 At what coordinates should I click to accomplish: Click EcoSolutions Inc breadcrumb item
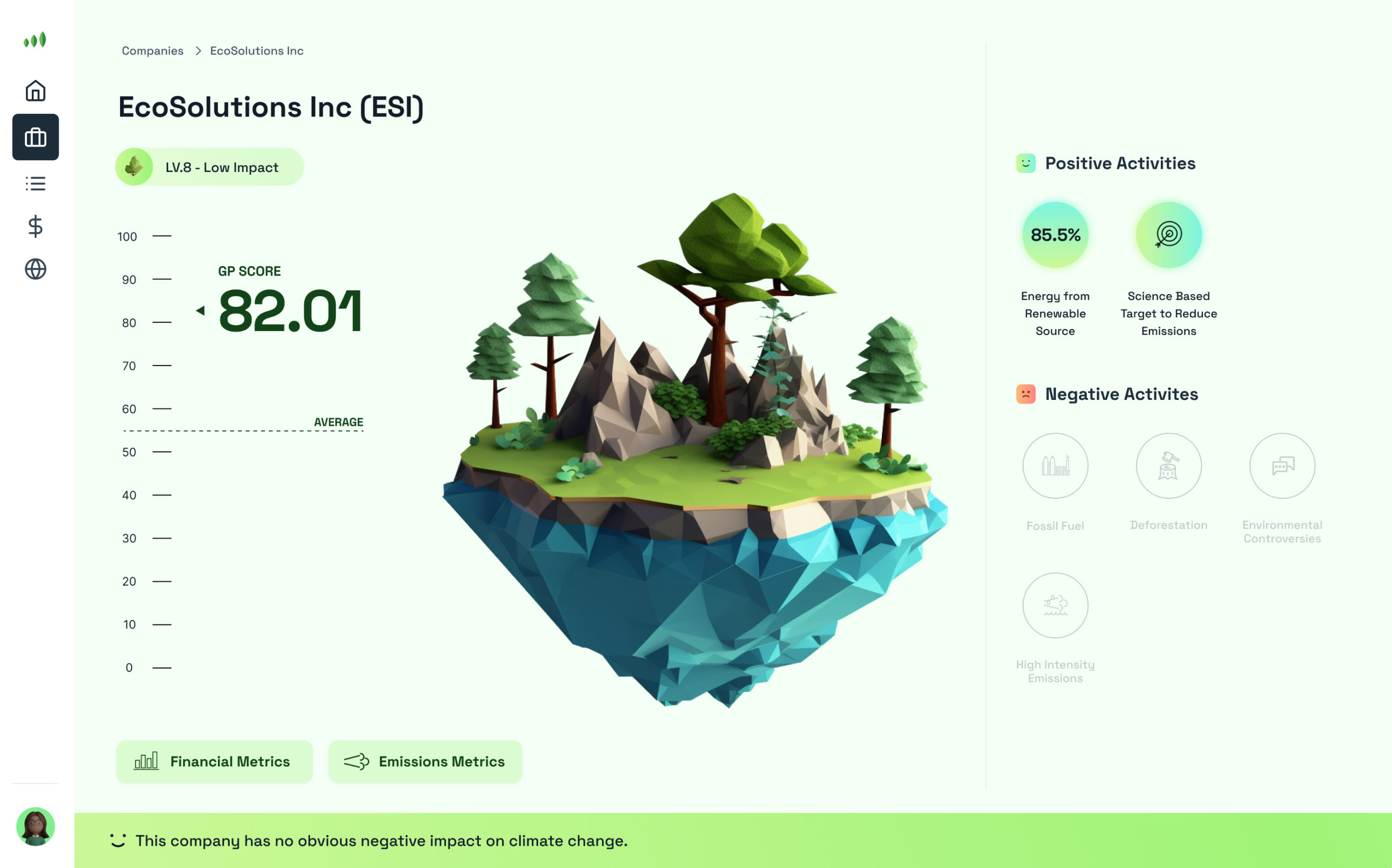coord(257,51)
